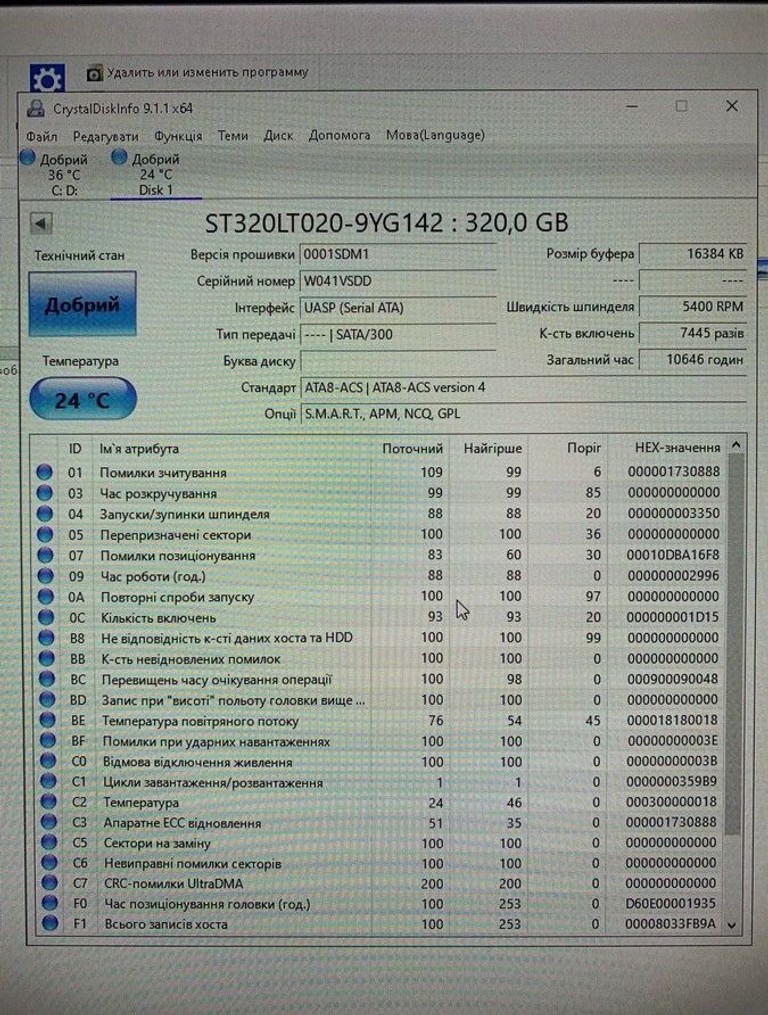The height and width of the screenshot is (1015, 768).
Task: Click the Опції field S.M.A.R.T., APM, NCQ, GPL
Action: pyautogui.click(x=523, y=414)
